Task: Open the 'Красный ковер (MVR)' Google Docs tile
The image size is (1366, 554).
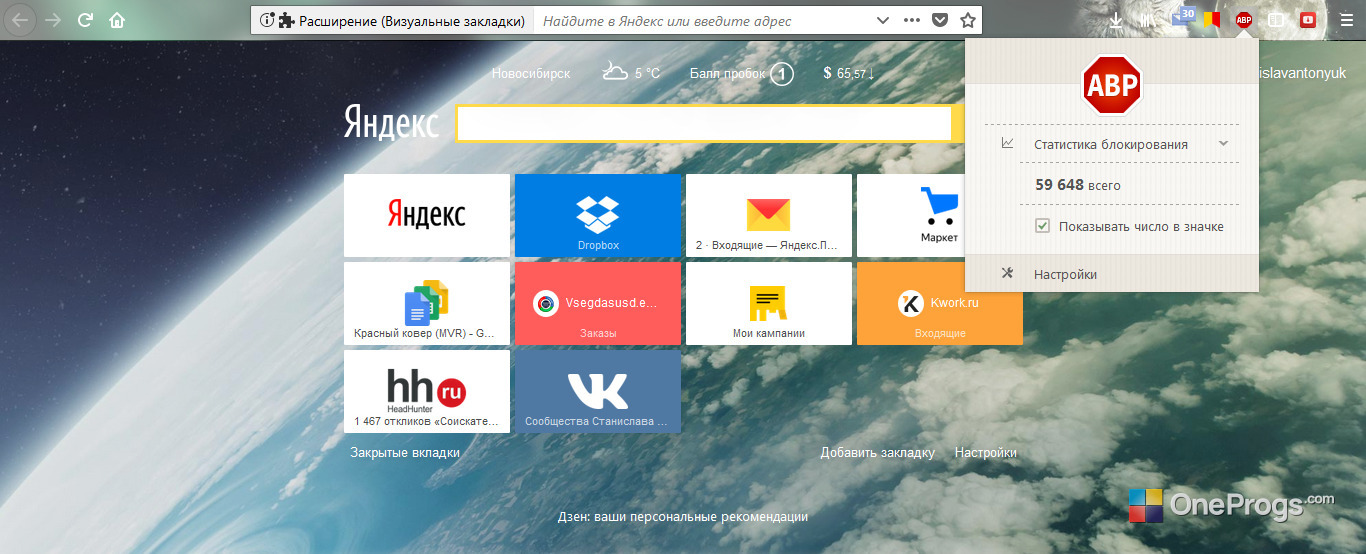Action: pos(427,303)
